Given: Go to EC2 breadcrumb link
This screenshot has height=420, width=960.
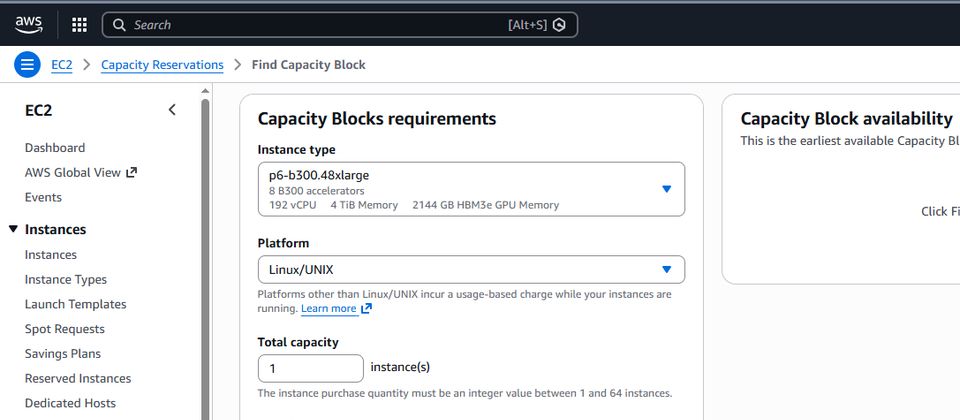Looking at the screenshot, I should (x=62, y=65).
